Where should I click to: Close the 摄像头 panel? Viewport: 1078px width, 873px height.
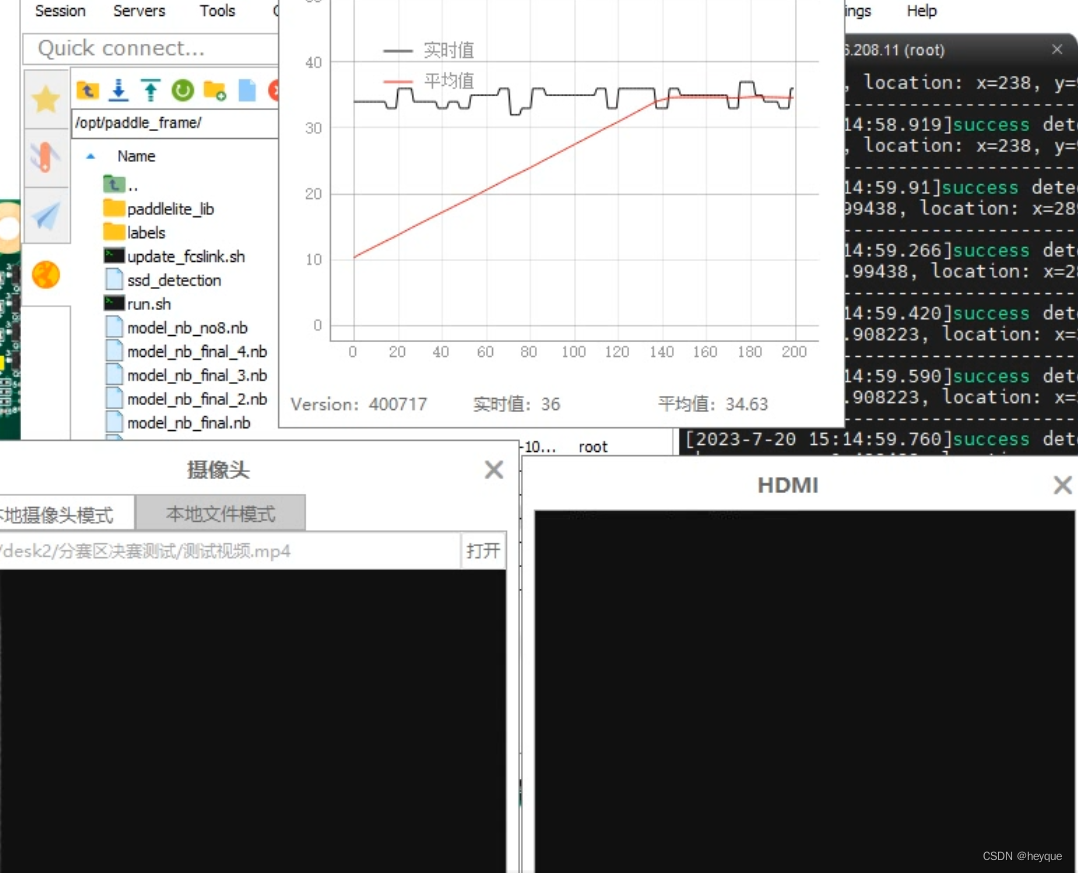click(494, 470)
